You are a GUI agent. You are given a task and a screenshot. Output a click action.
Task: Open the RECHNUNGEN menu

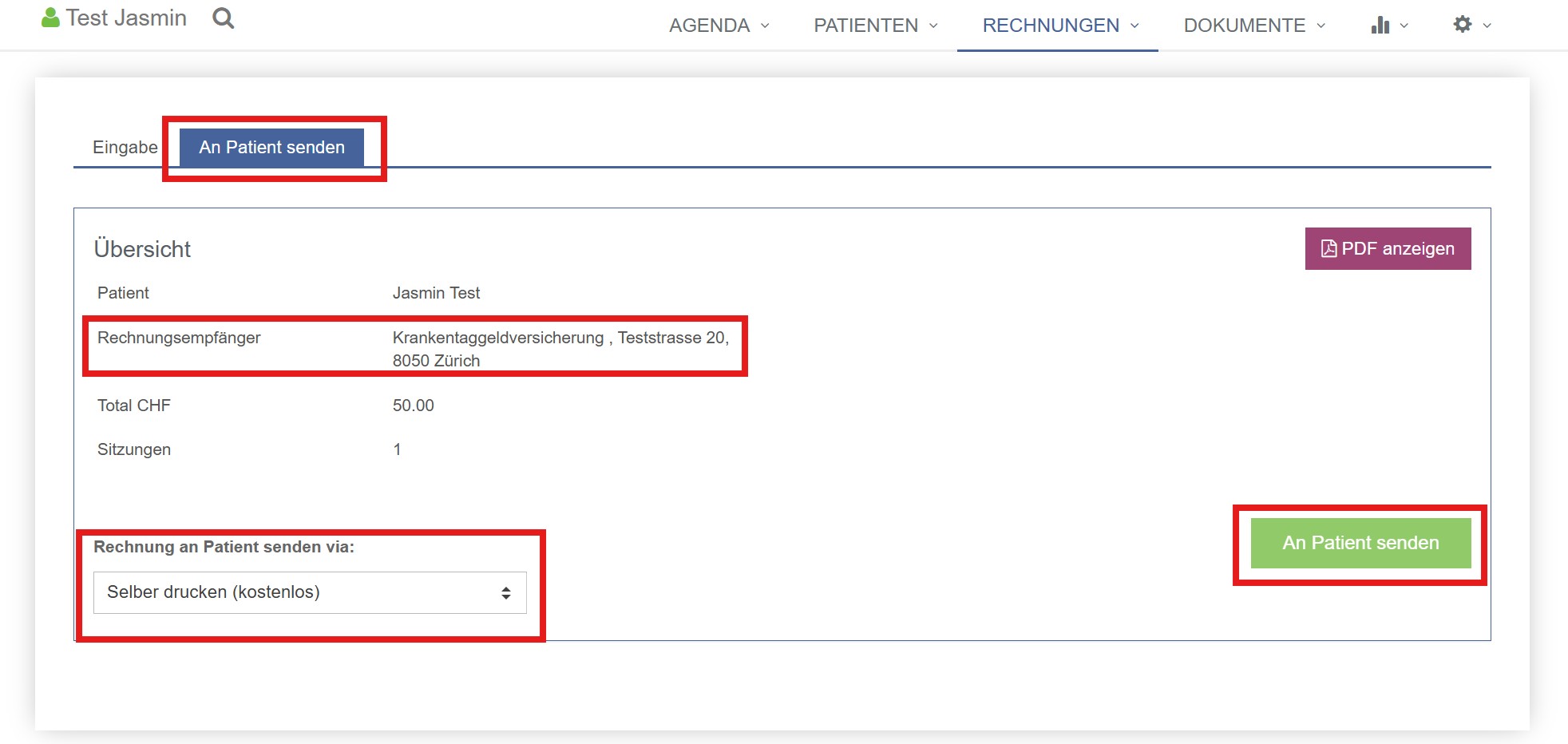1051,26
